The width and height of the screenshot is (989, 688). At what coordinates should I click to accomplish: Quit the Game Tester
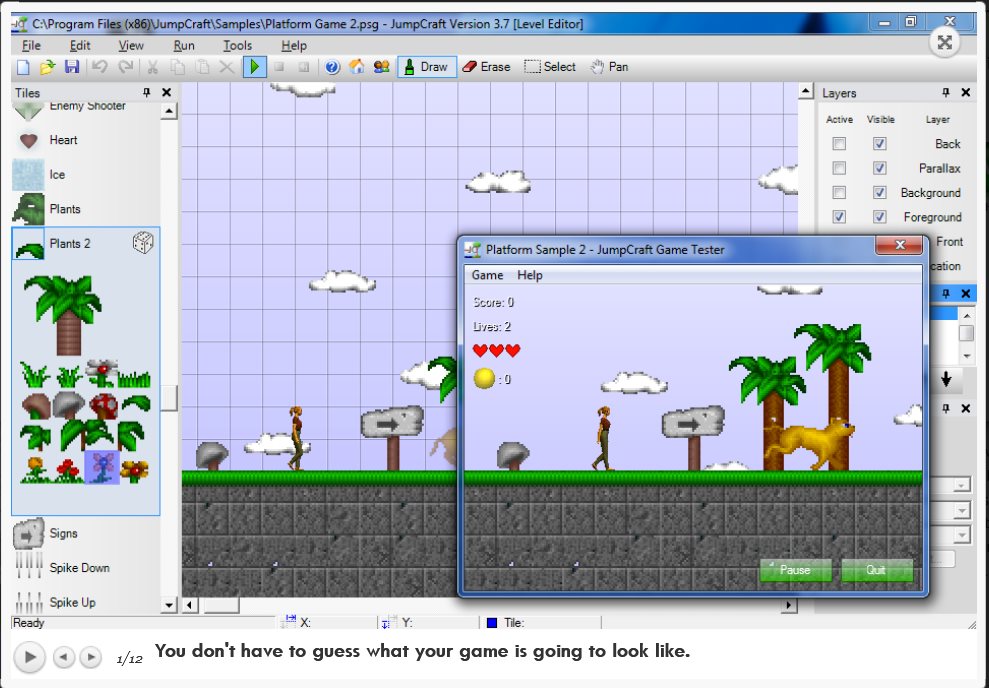[x=876, y=570]
